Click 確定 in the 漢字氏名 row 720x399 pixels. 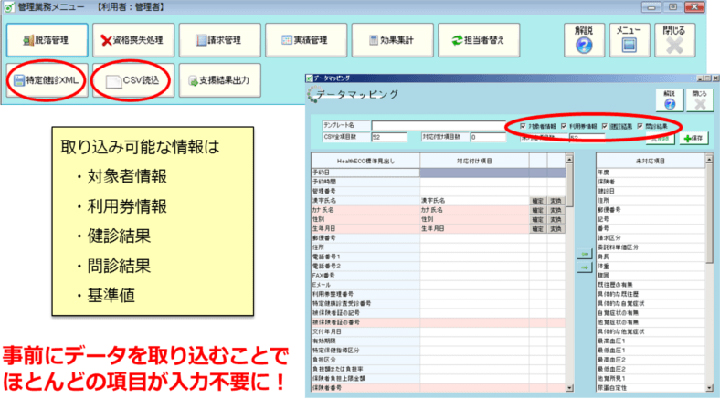pos(538,201)
